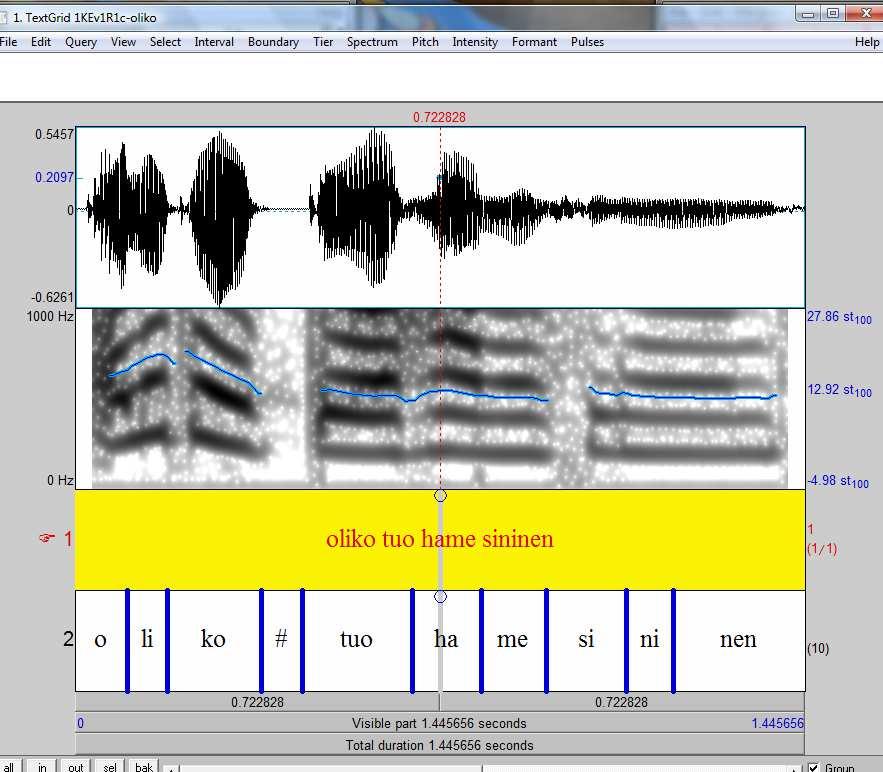
Task: Open the Query menu
Action: tap(81, 42)
